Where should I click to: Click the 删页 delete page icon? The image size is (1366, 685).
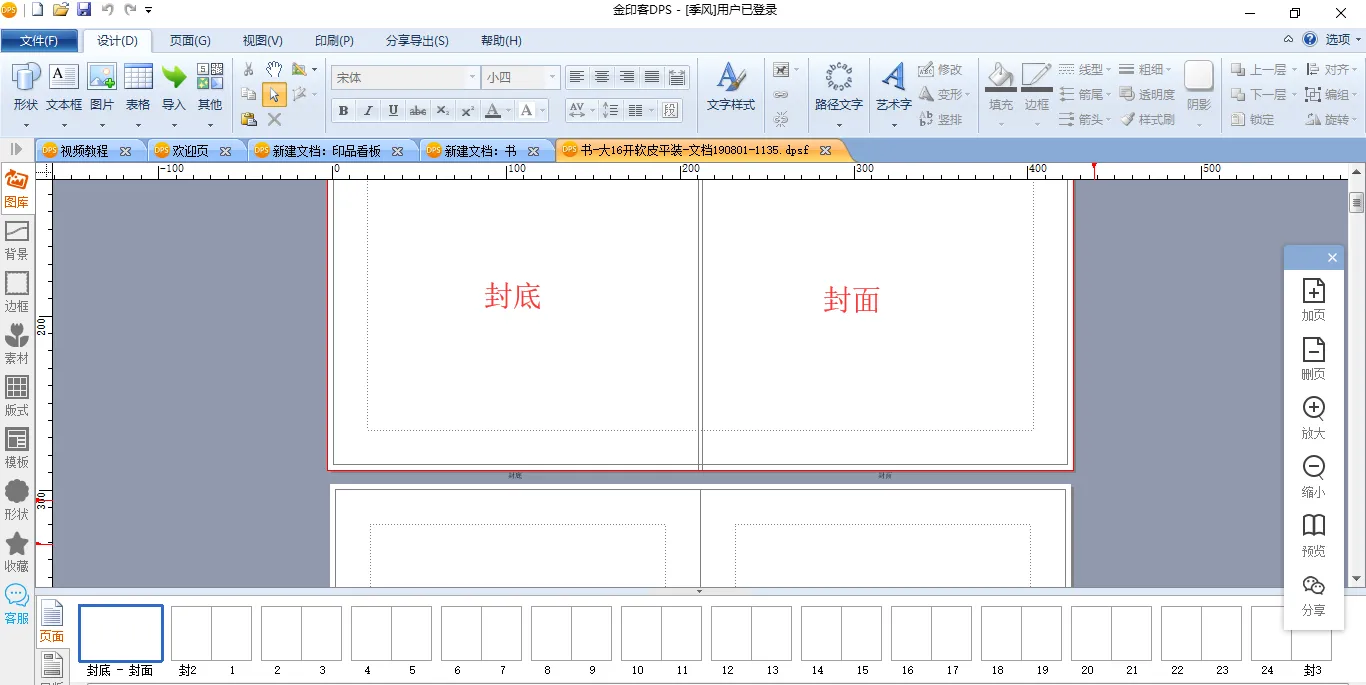pos(1313,358)
